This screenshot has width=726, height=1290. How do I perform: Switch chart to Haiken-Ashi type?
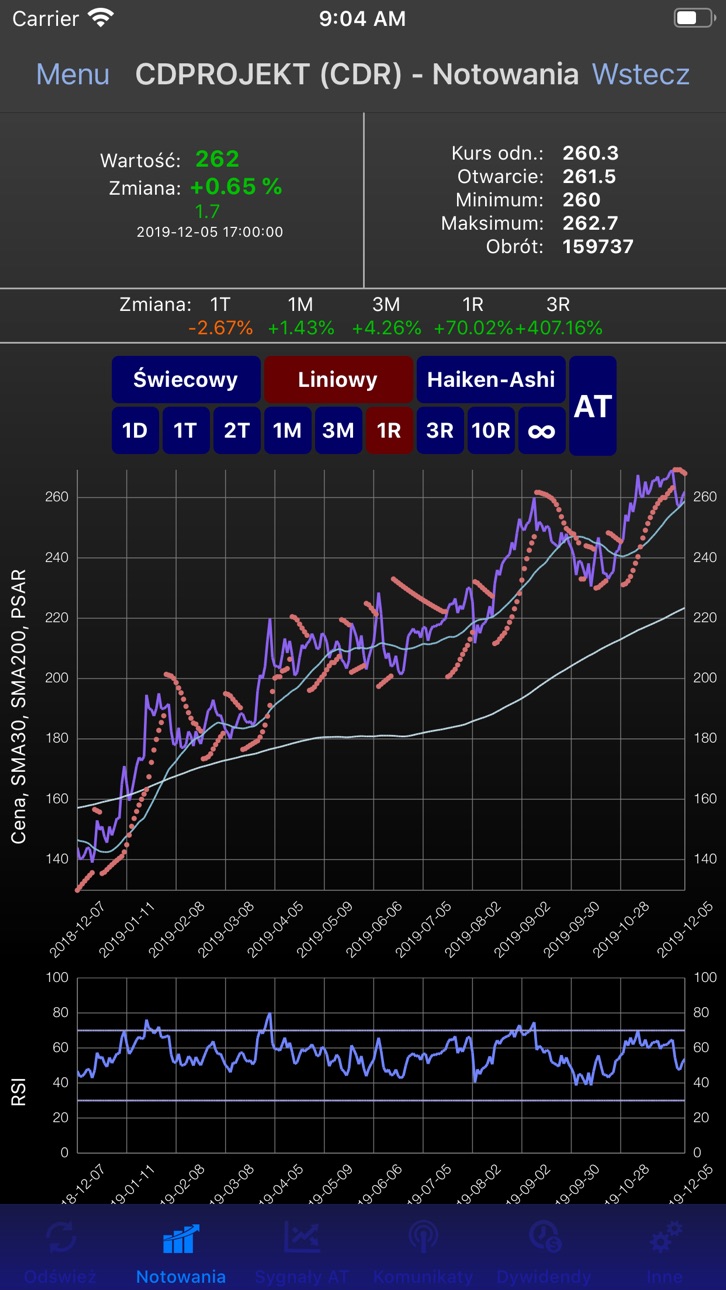click(x=491, y=380)
